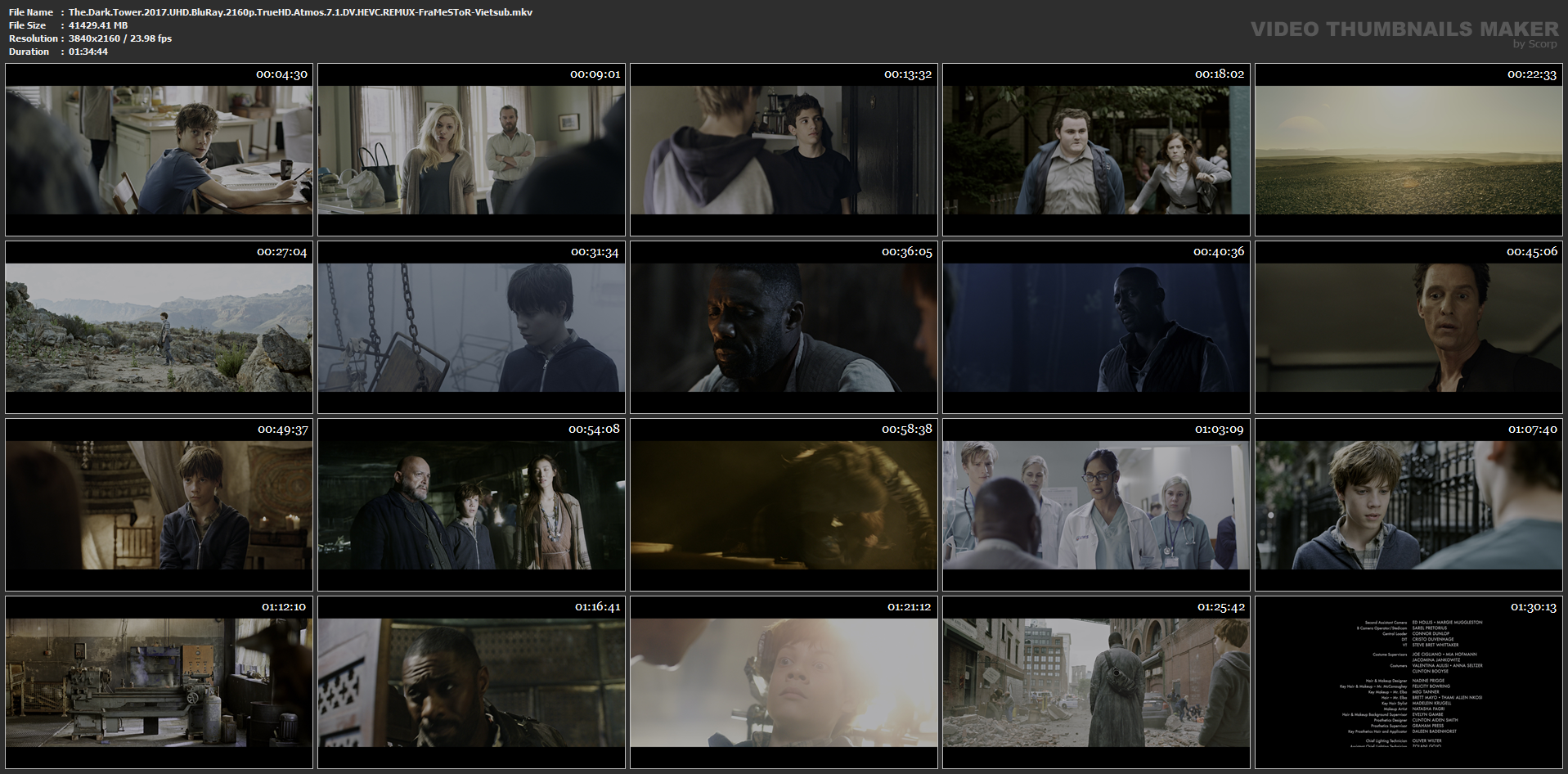Screen dimensions: 1568x774
Task: Choose the credits thumbnail at 01:30:13
Action: coord(1409,682)
